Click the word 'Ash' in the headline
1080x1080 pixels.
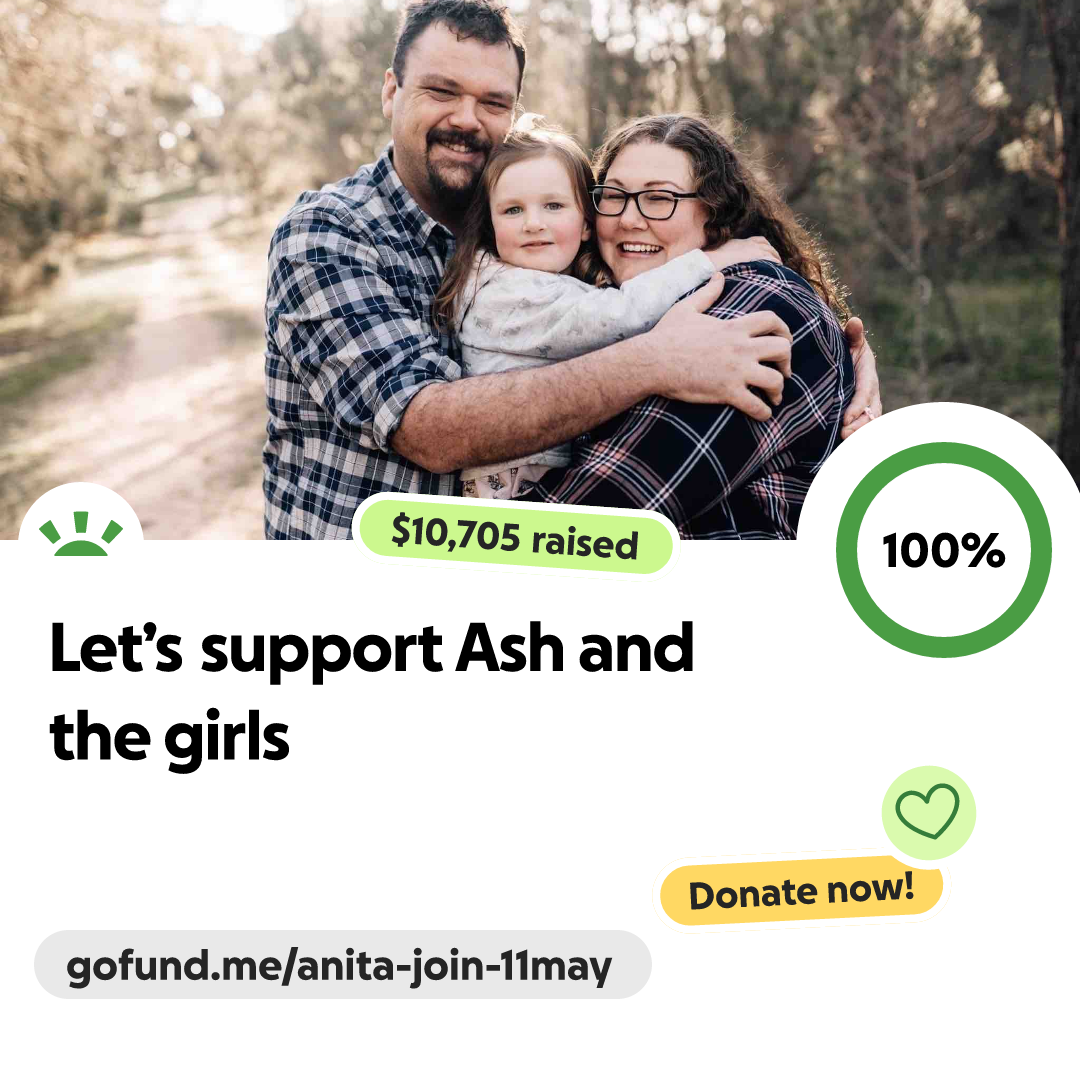pos(512,648)
